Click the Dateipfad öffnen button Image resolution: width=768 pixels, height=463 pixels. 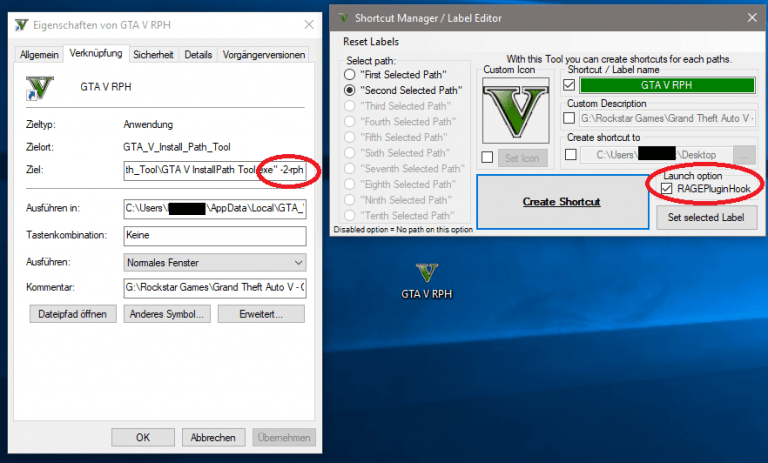pos(71,314)
